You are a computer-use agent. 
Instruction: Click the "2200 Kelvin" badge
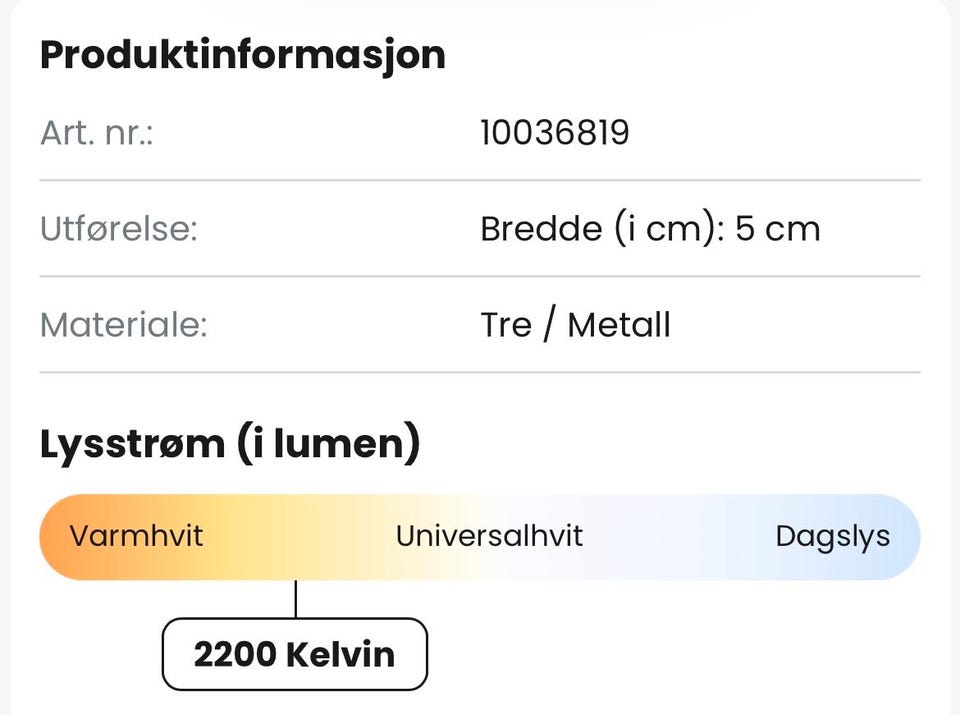pos(294,654)
